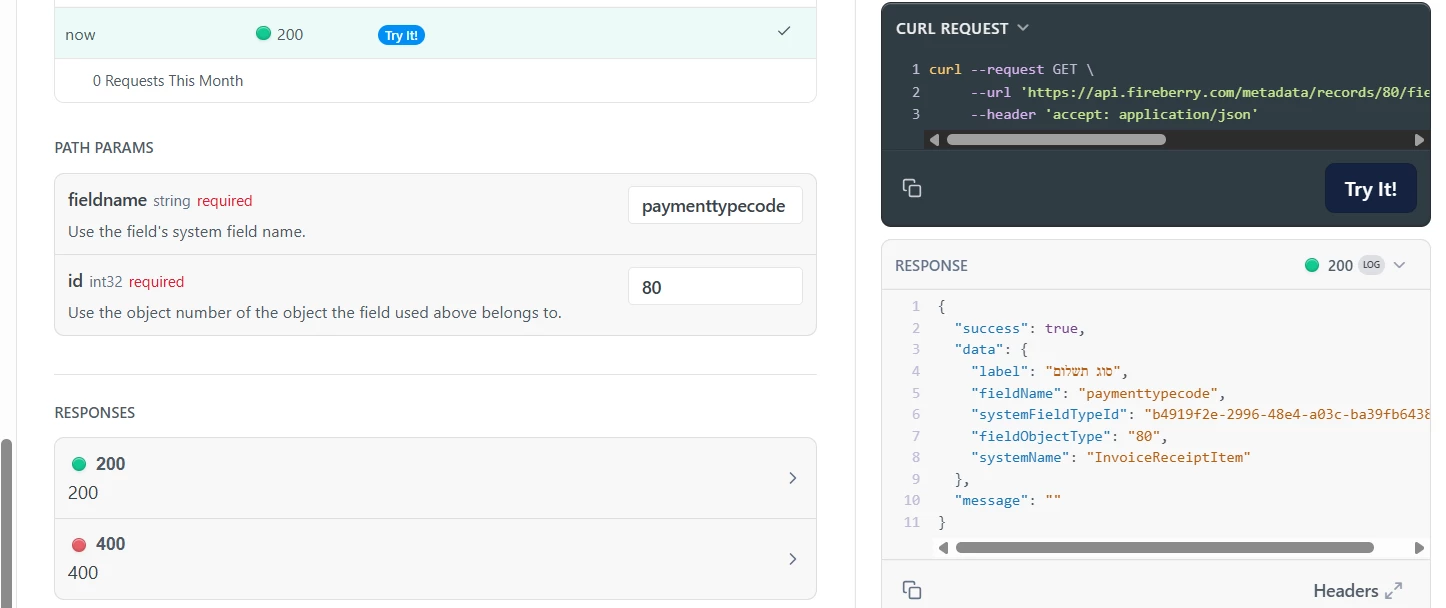Viewport: 1446px width, 608px height.
Task: Edit the id input field containing 80
Action: [x=715, y=287]
